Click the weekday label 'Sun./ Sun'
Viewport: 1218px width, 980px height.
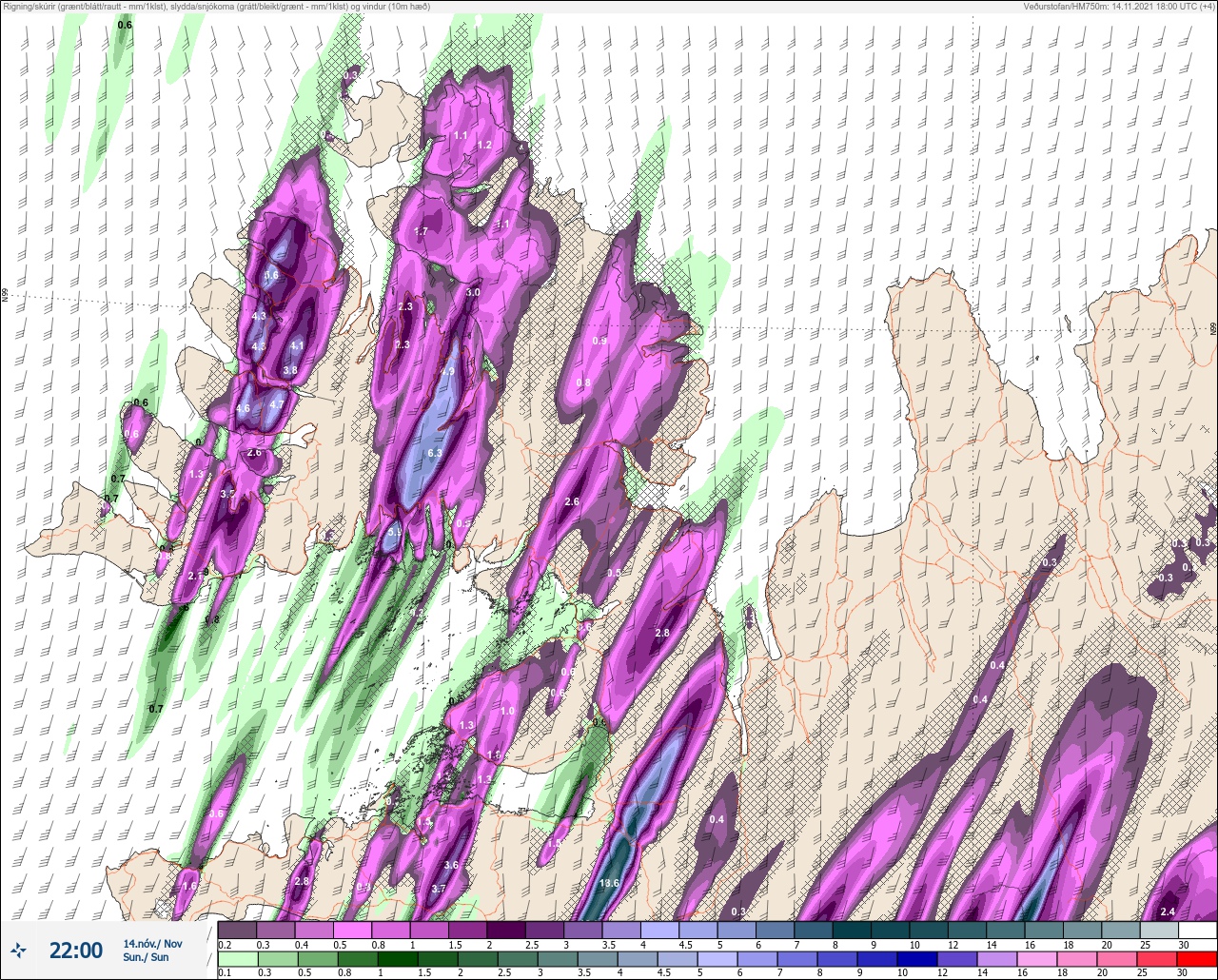pyautogui.click(x=147, y=957)
